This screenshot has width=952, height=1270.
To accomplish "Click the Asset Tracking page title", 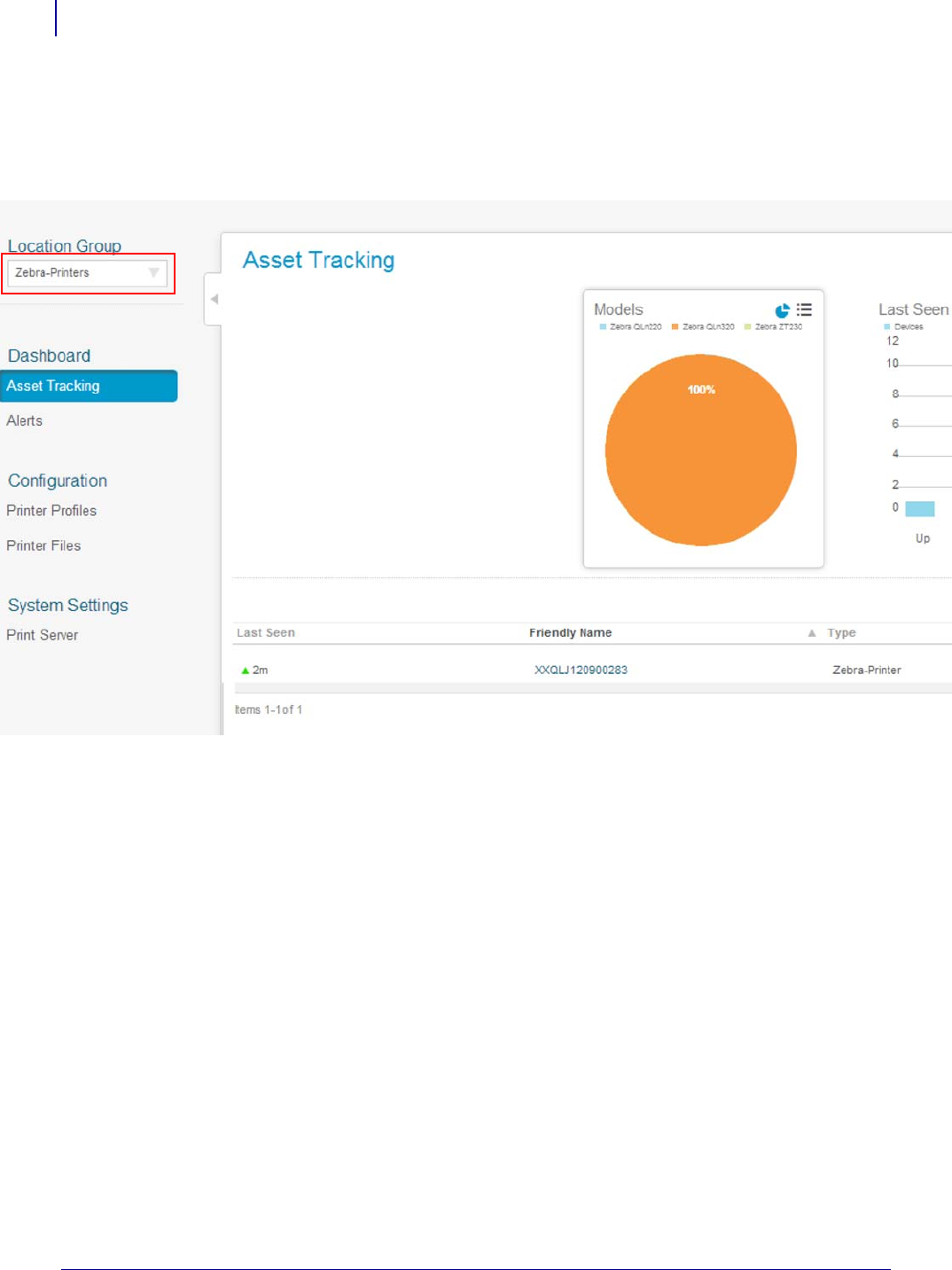I will [319, 260].
